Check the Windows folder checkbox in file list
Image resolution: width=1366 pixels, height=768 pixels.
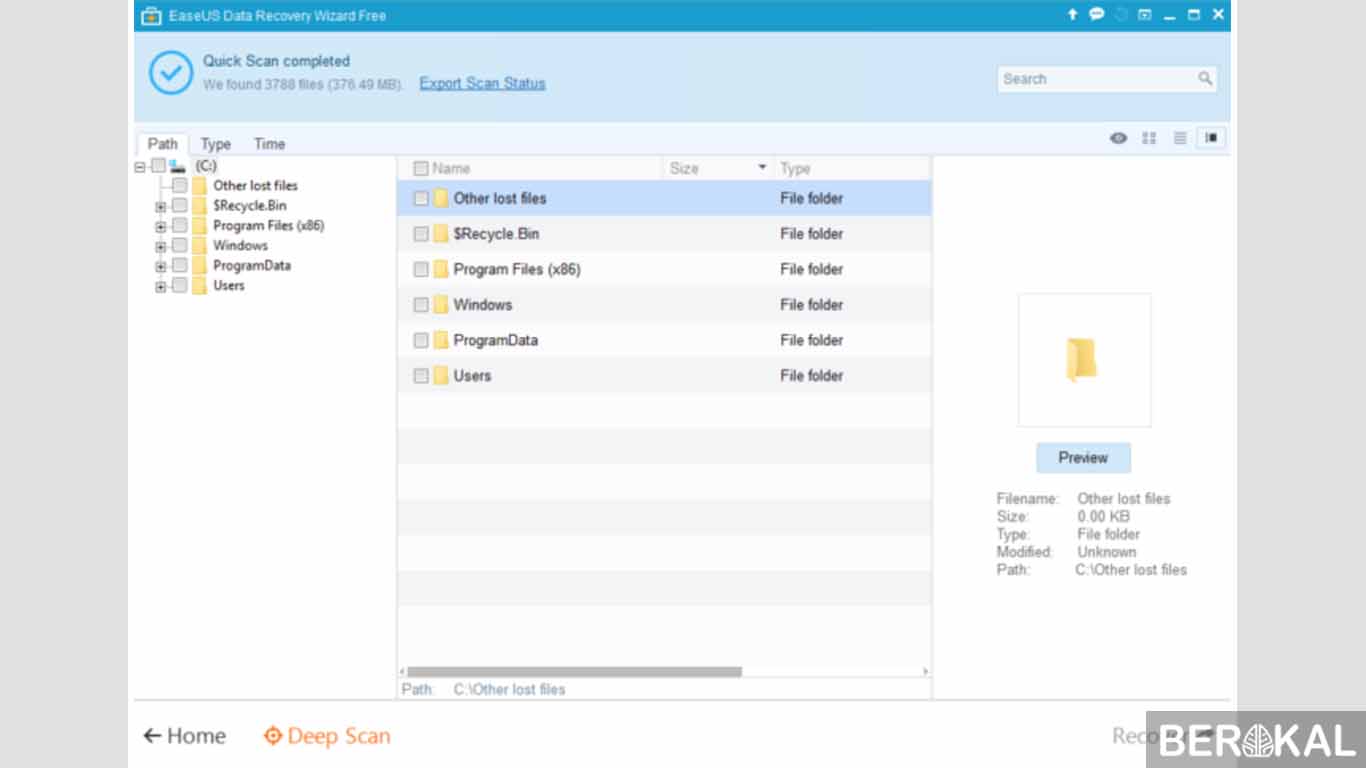click(421, 305)
